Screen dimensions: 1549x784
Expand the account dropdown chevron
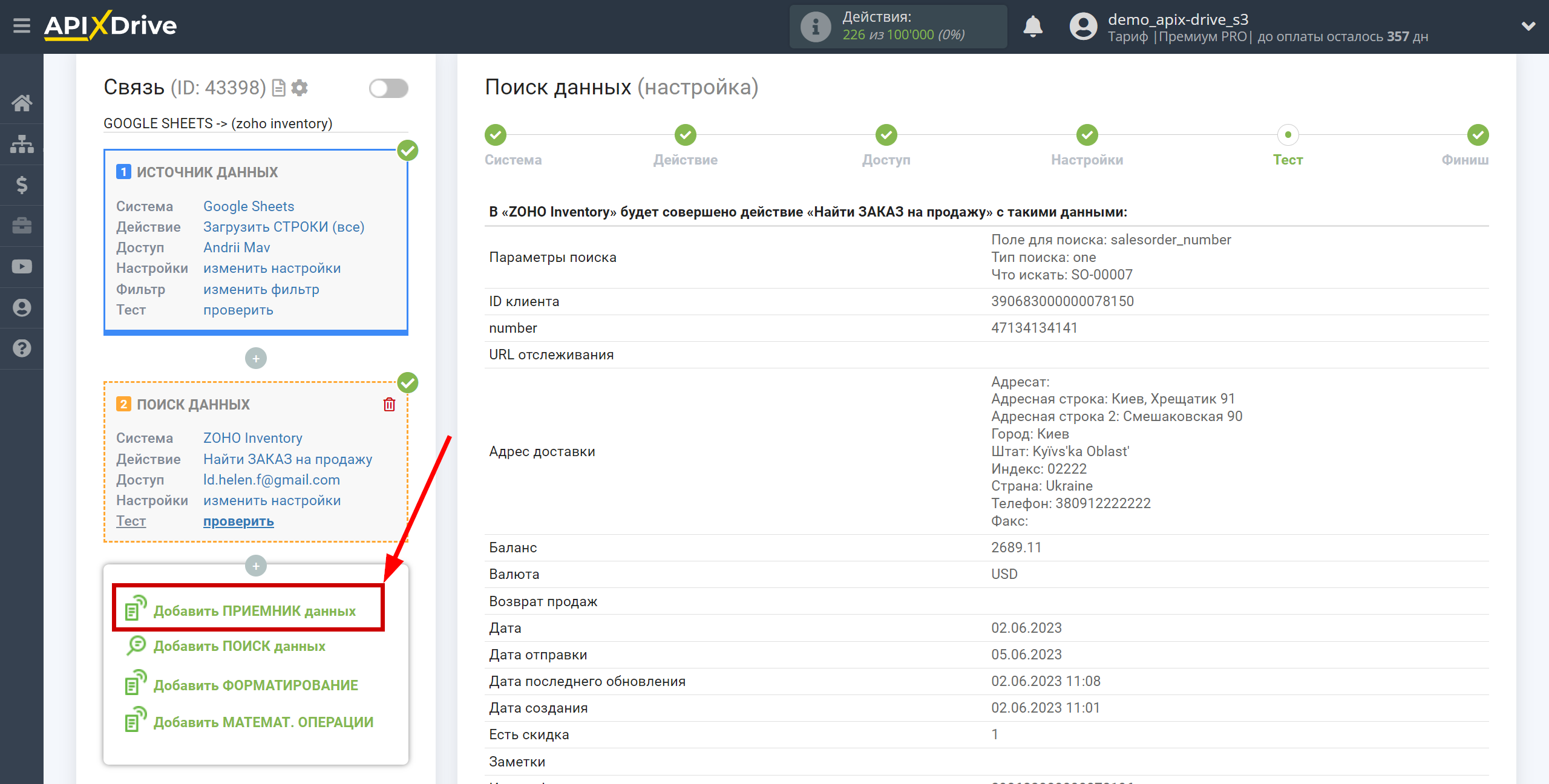tap(1528, 26)
